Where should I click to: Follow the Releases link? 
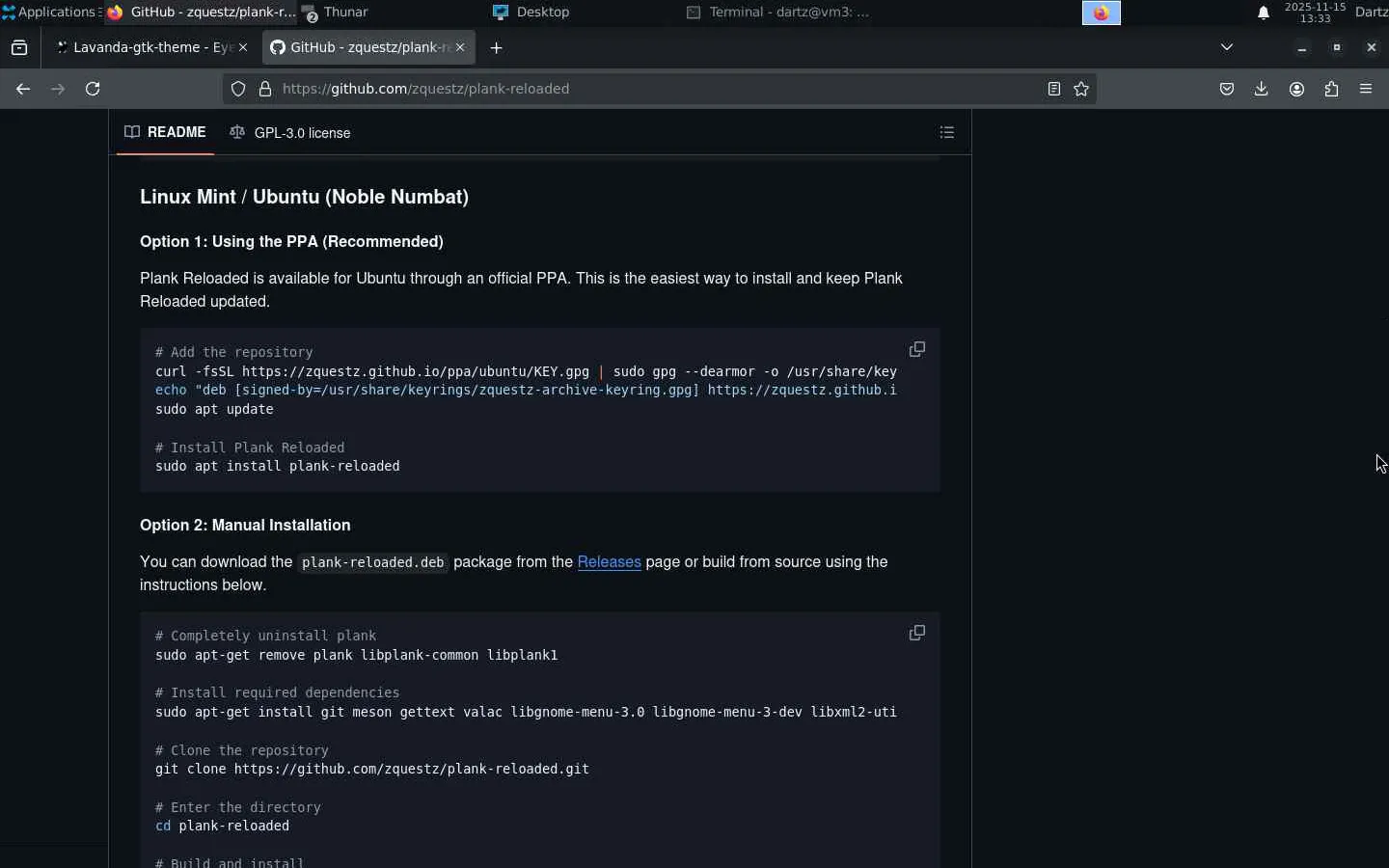click(x=610, y=562)
